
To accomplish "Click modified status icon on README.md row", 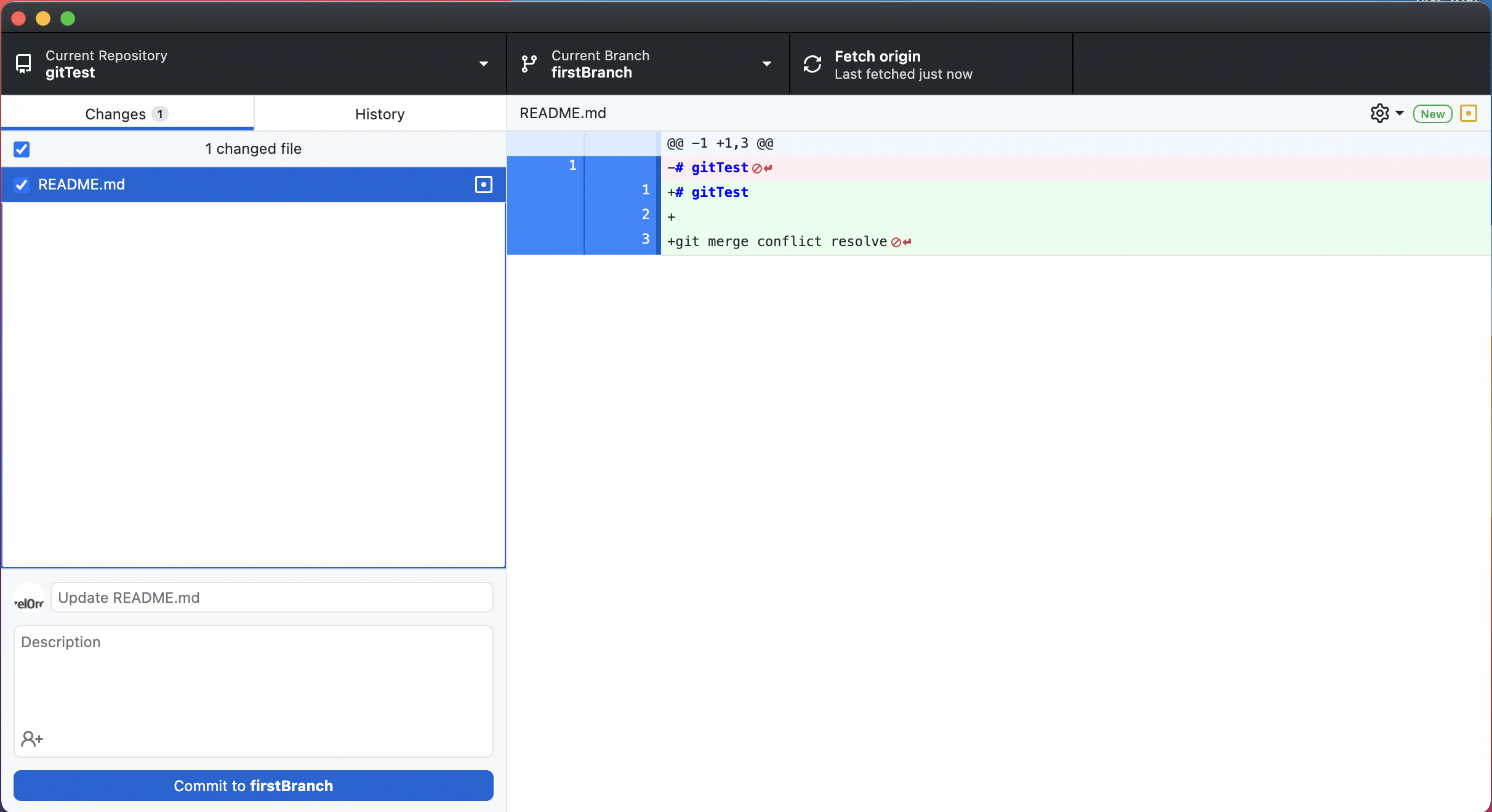I will pos(484,185).
